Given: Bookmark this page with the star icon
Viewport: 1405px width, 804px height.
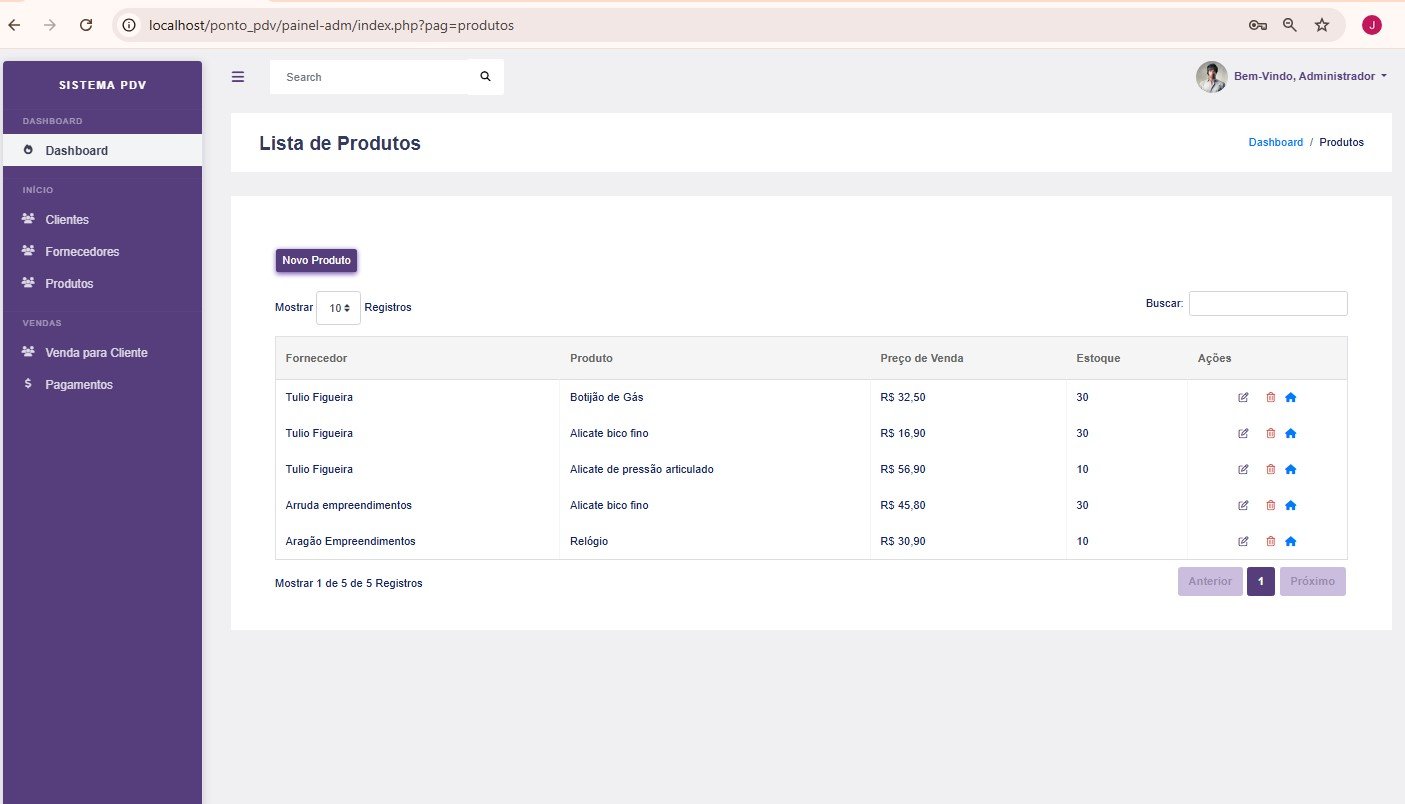Looking at the screenshot, I should [1322, 25].
